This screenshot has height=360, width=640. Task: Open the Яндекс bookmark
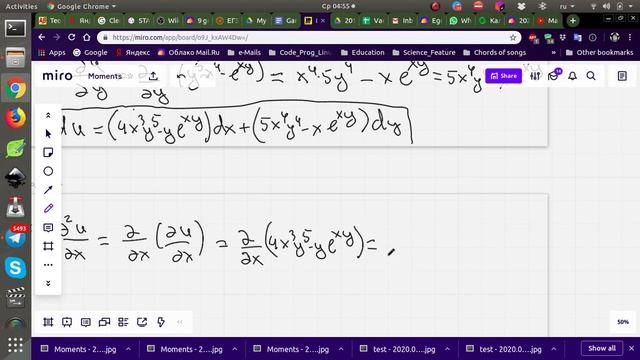pyautogui.click(x=133, y=53)
